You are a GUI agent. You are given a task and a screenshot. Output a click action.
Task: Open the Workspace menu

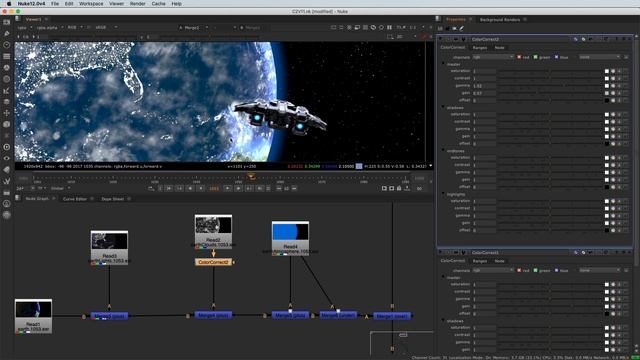pos(91,4)
